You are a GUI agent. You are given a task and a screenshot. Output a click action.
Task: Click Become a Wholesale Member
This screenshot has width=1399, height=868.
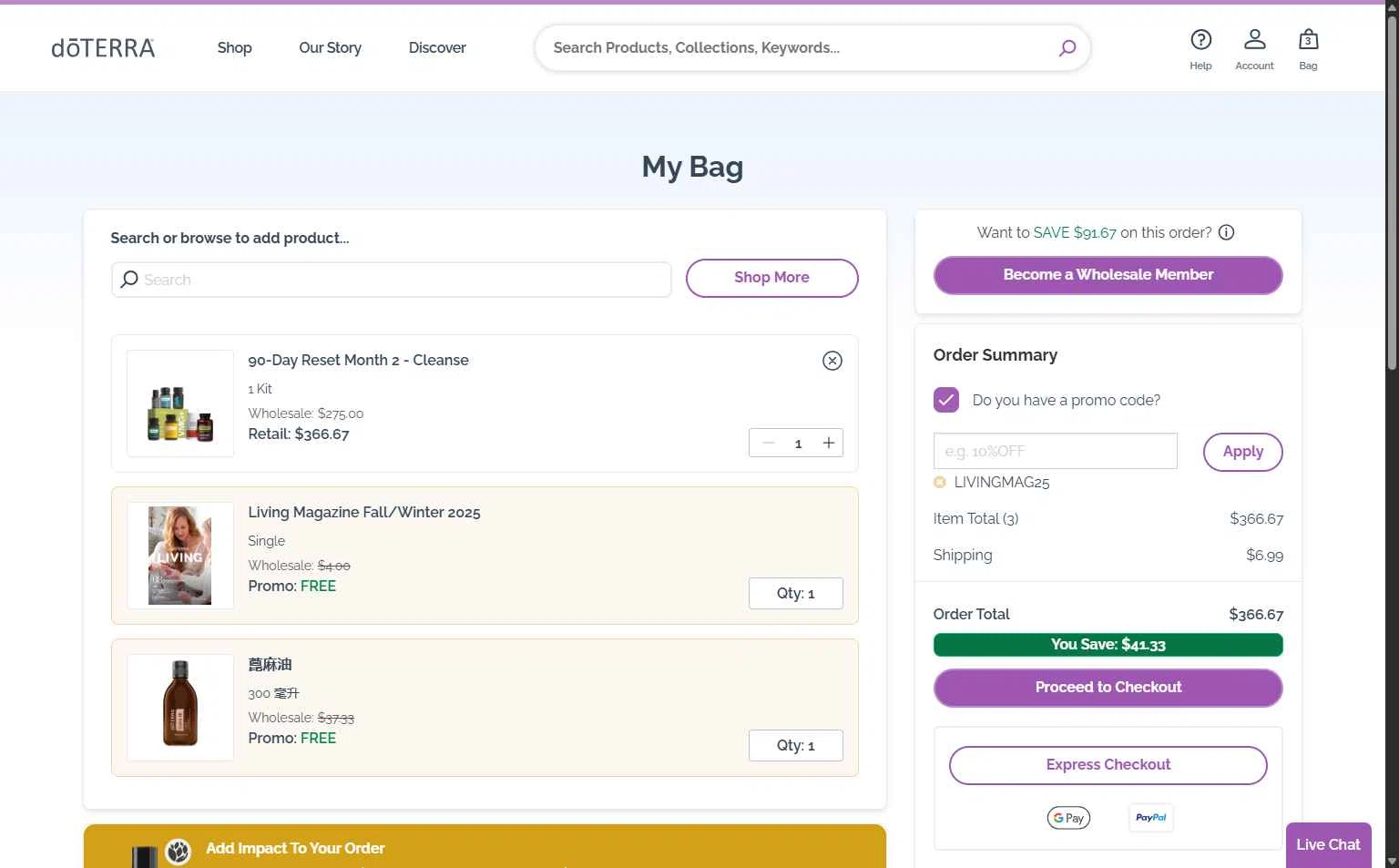click(x=1108, y=275)
